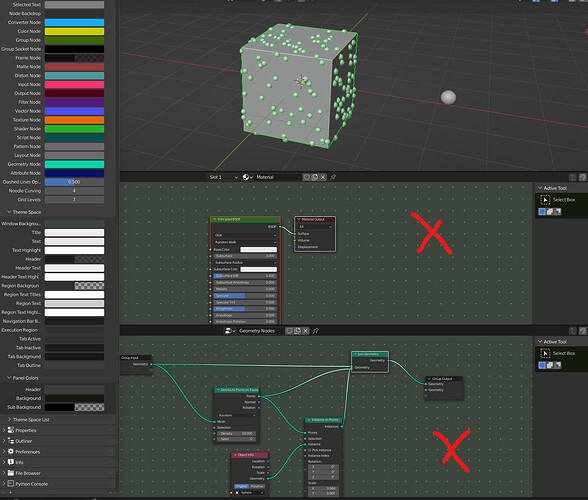This screenshot has width=588, height=500.
Task: Duplicate the Material with new-copy icon
Action: [315, 177]
